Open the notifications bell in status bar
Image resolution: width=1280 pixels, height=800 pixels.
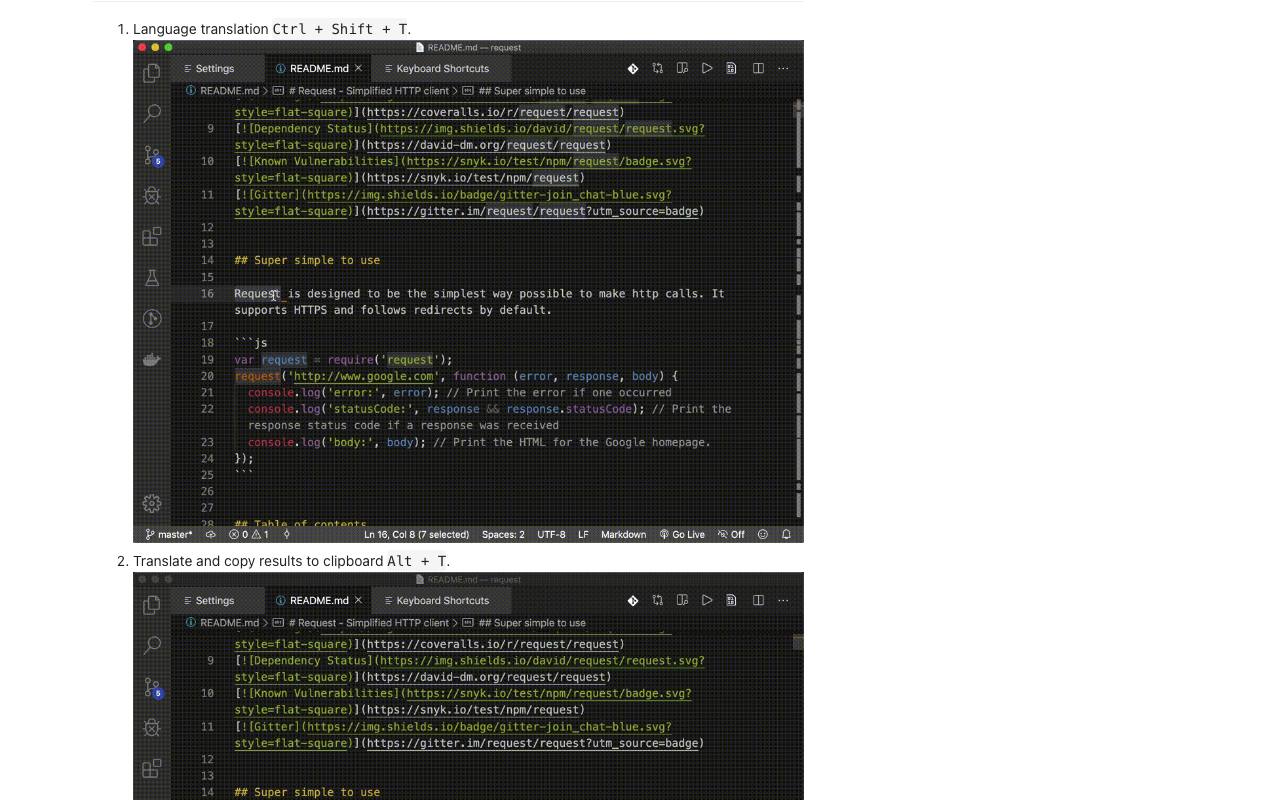pos(786,534)
